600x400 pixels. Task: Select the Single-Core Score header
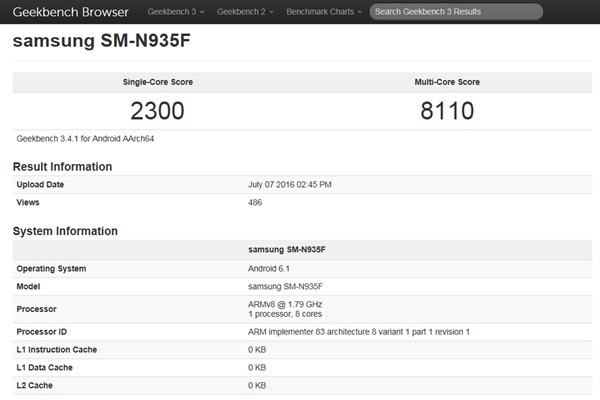click(158, 82)
